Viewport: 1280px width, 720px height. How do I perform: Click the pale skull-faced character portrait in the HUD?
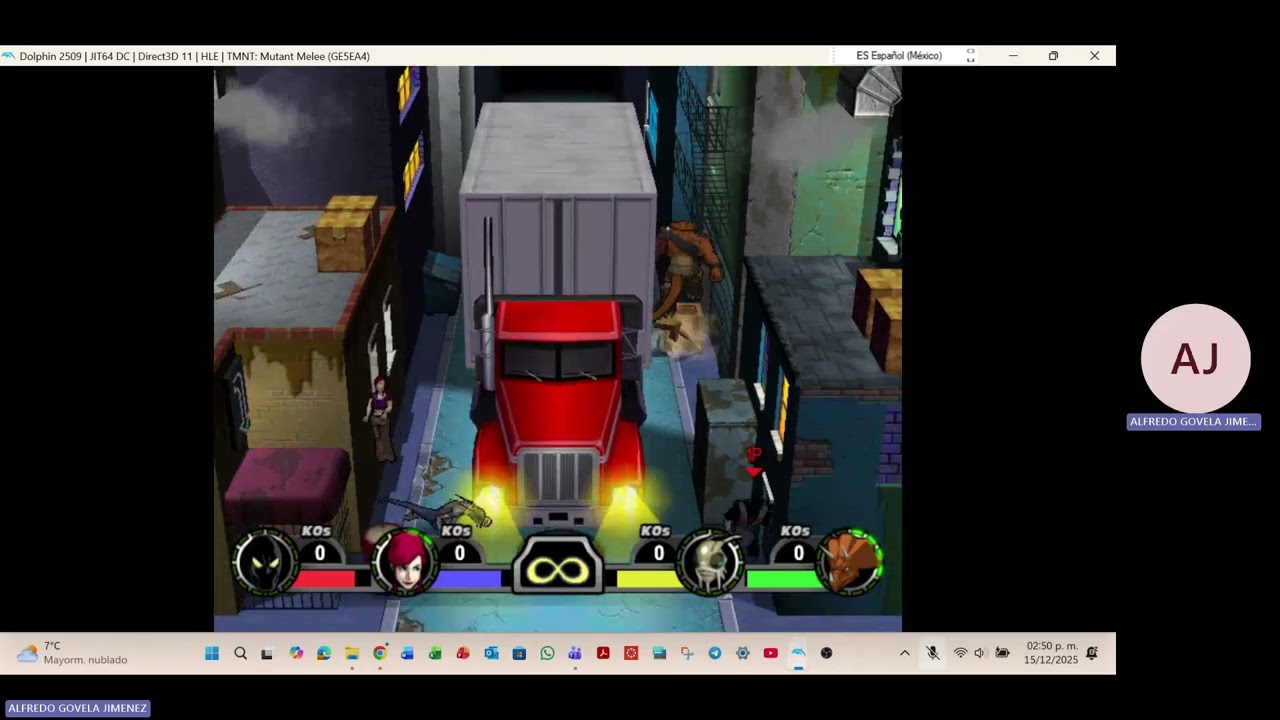click(x=710, y=561)
